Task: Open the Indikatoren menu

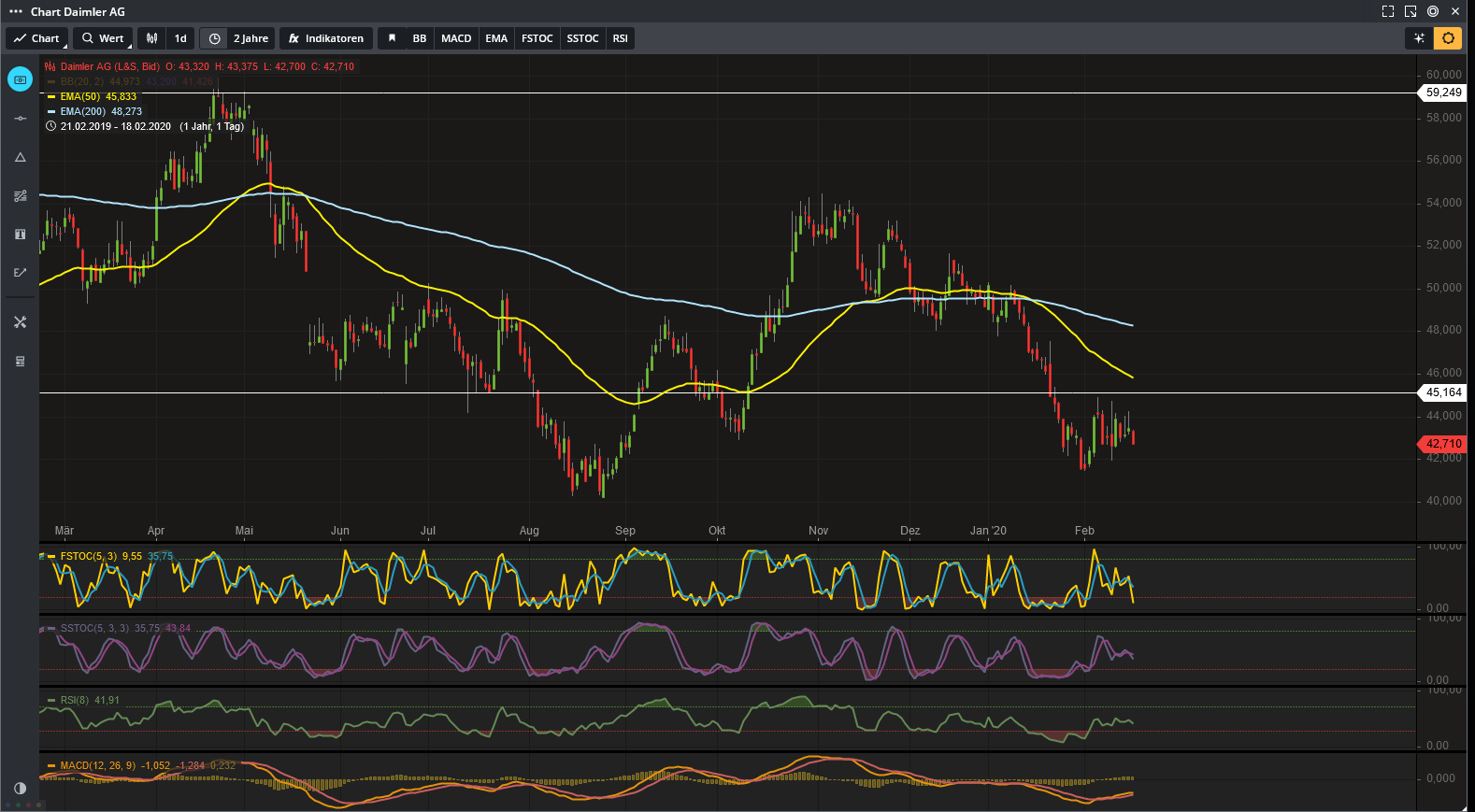Action: coord(326,38)
